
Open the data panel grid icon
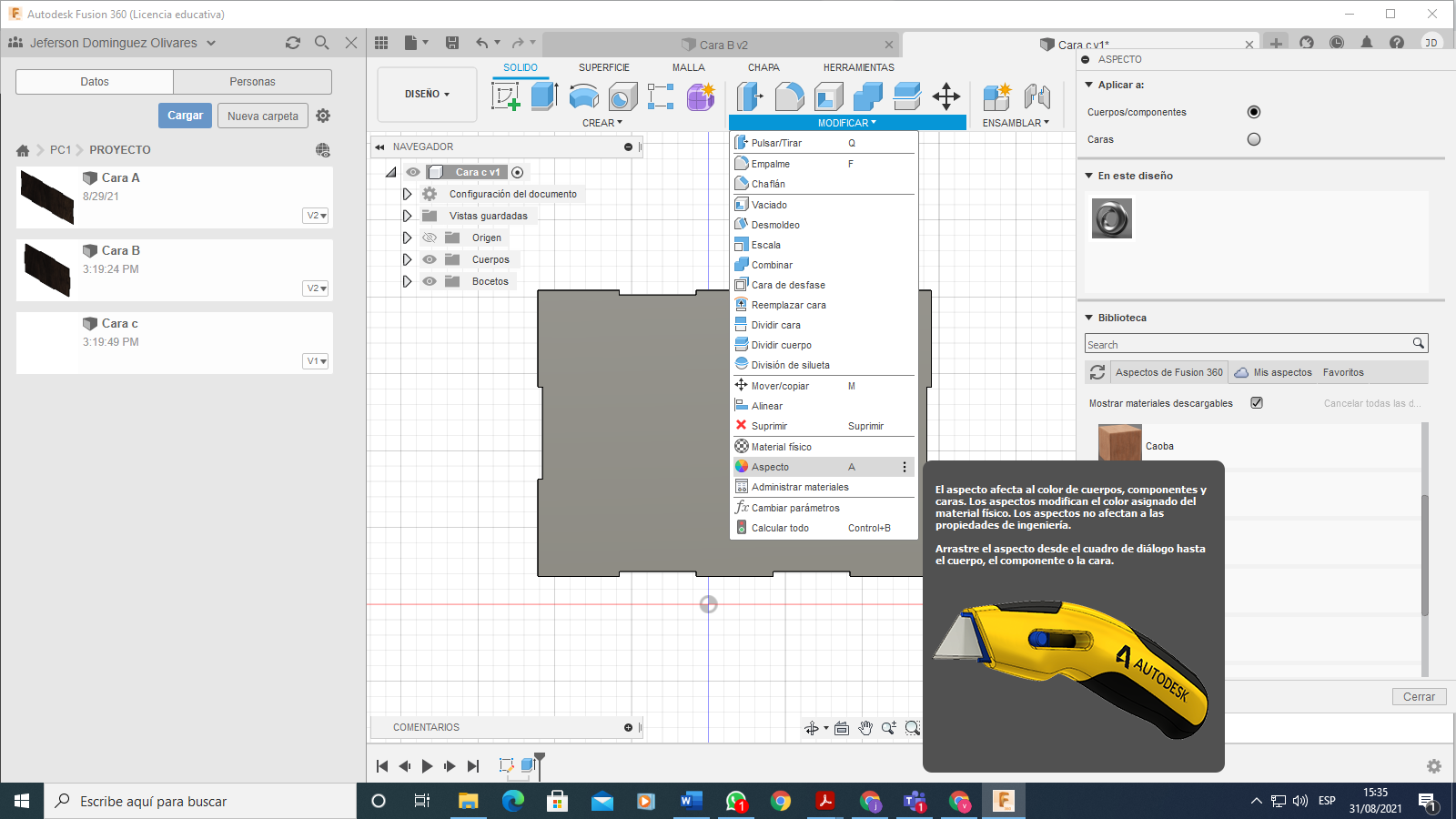point(381,43)
